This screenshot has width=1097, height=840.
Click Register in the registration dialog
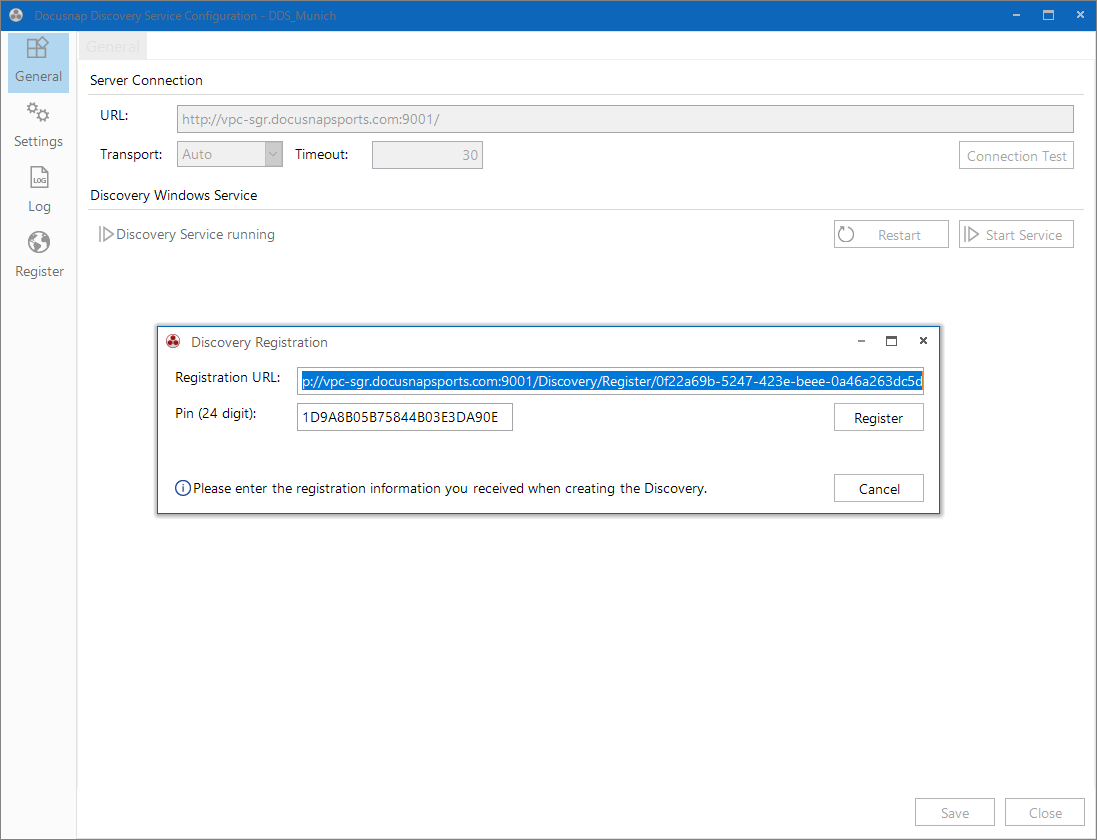(878, 418)
